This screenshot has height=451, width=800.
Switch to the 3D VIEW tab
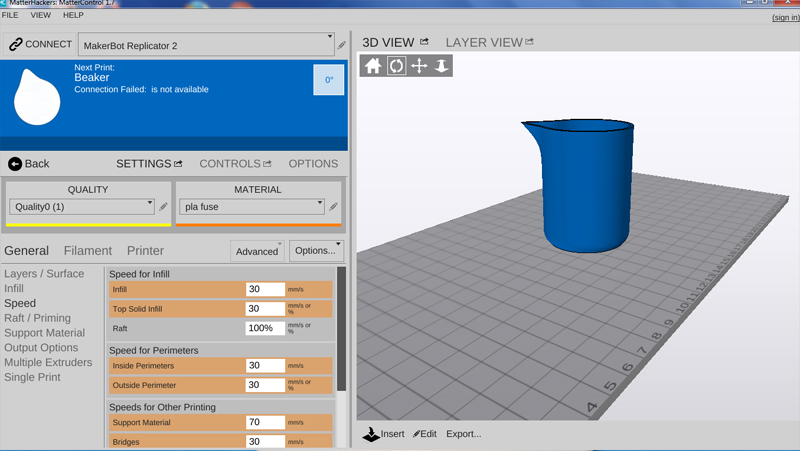(388, 42)
